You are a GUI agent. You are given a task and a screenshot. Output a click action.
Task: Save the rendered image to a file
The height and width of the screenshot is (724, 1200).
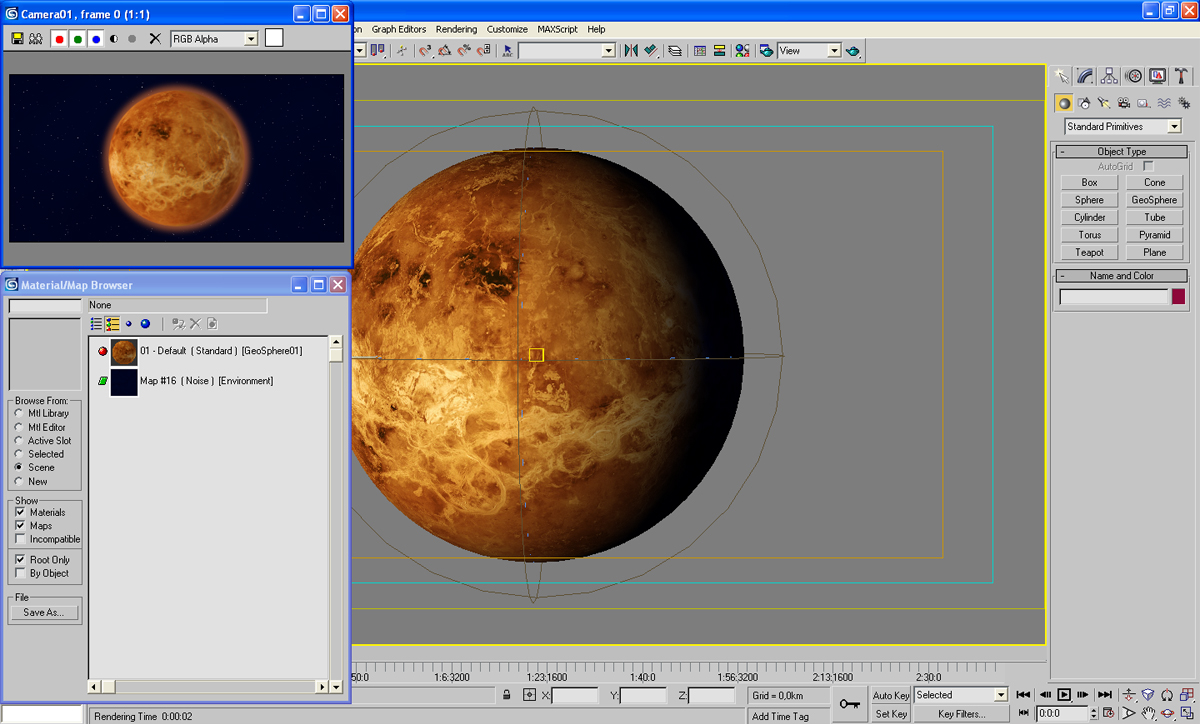[x=17, y=38]
